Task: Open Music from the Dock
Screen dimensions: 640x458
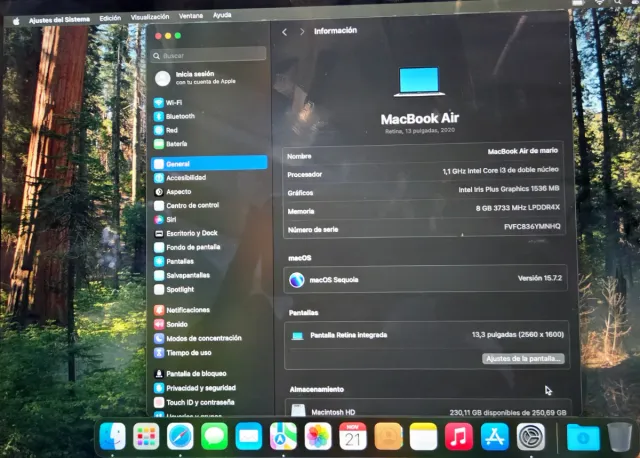Action: 459,436
